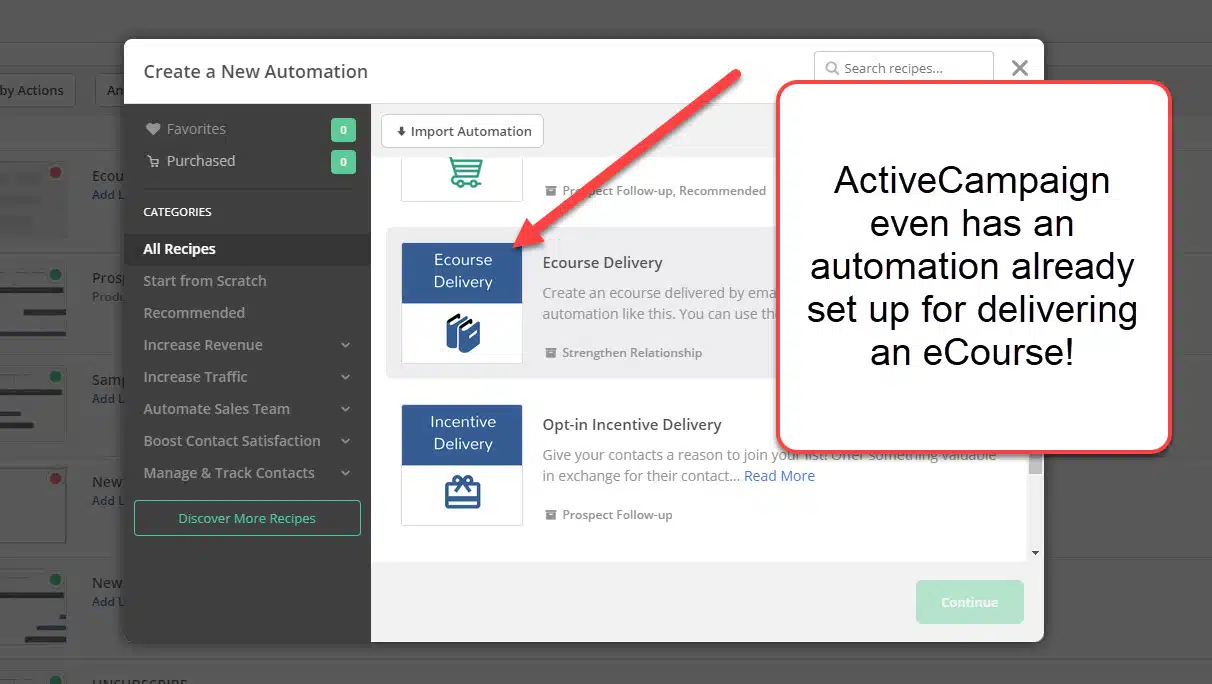
Task: Select the Incentive Delivery blue thumbnail header
Action: point(462,435)
